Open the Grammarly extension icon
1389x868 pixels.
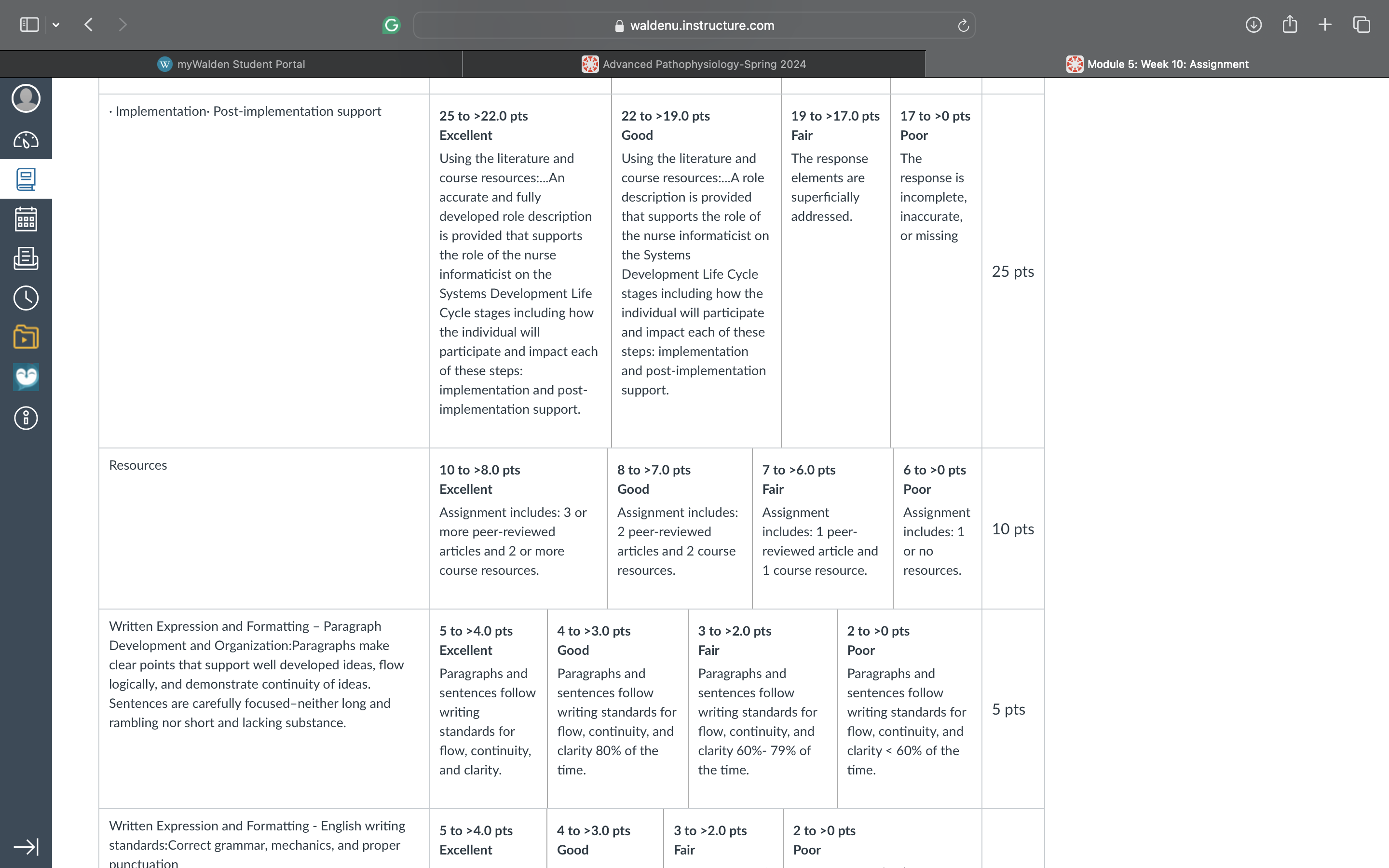[x=392, y=25]
